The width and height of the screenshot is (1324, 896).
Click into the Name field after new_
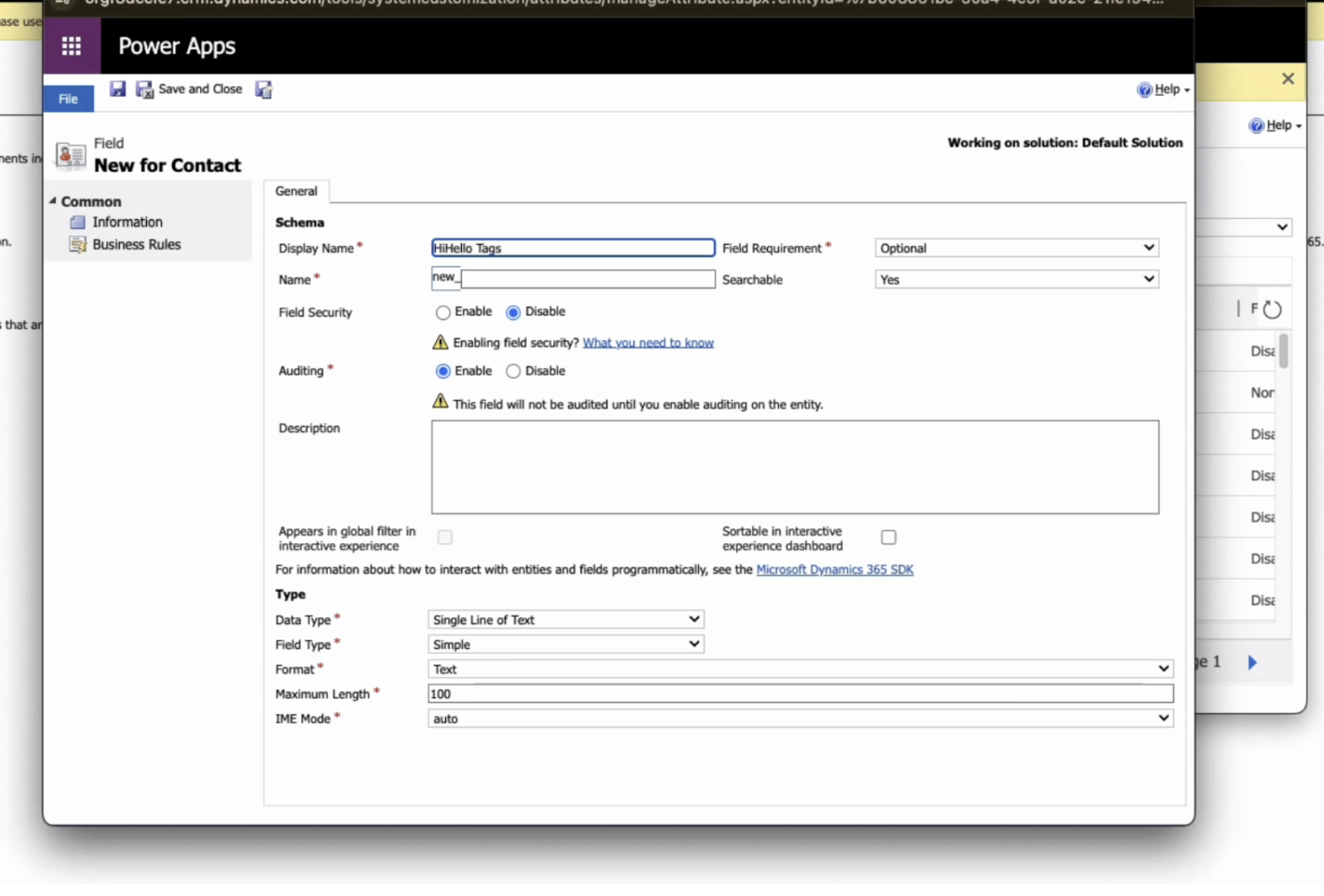tap(587, 279)
